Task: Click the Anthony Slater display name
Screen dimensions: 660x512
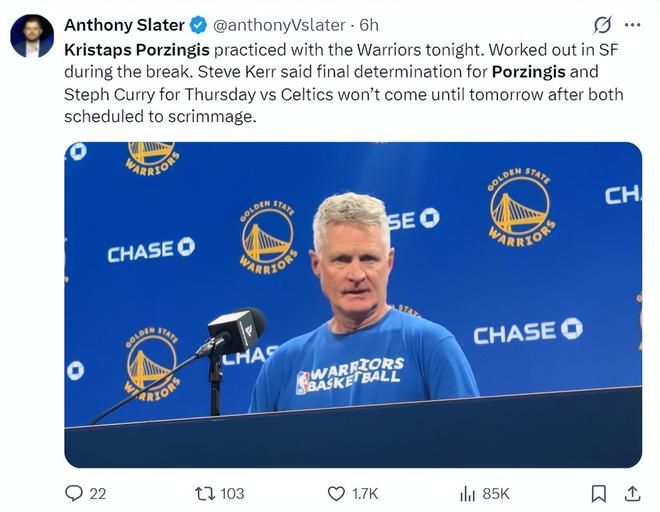Action: (123, 24)
